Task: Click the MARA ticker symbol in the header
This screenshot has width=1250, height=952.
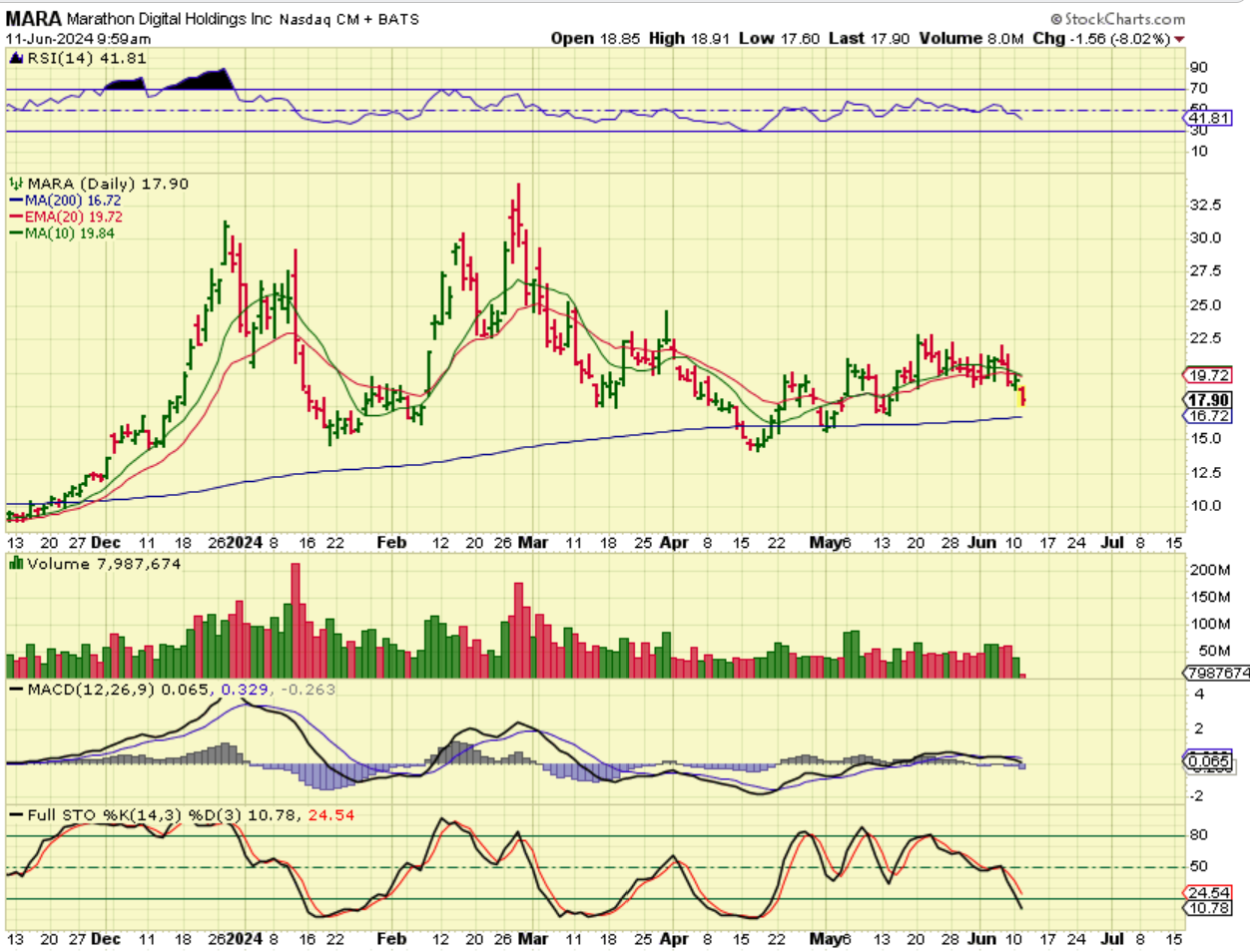Action: click(34, 19)
